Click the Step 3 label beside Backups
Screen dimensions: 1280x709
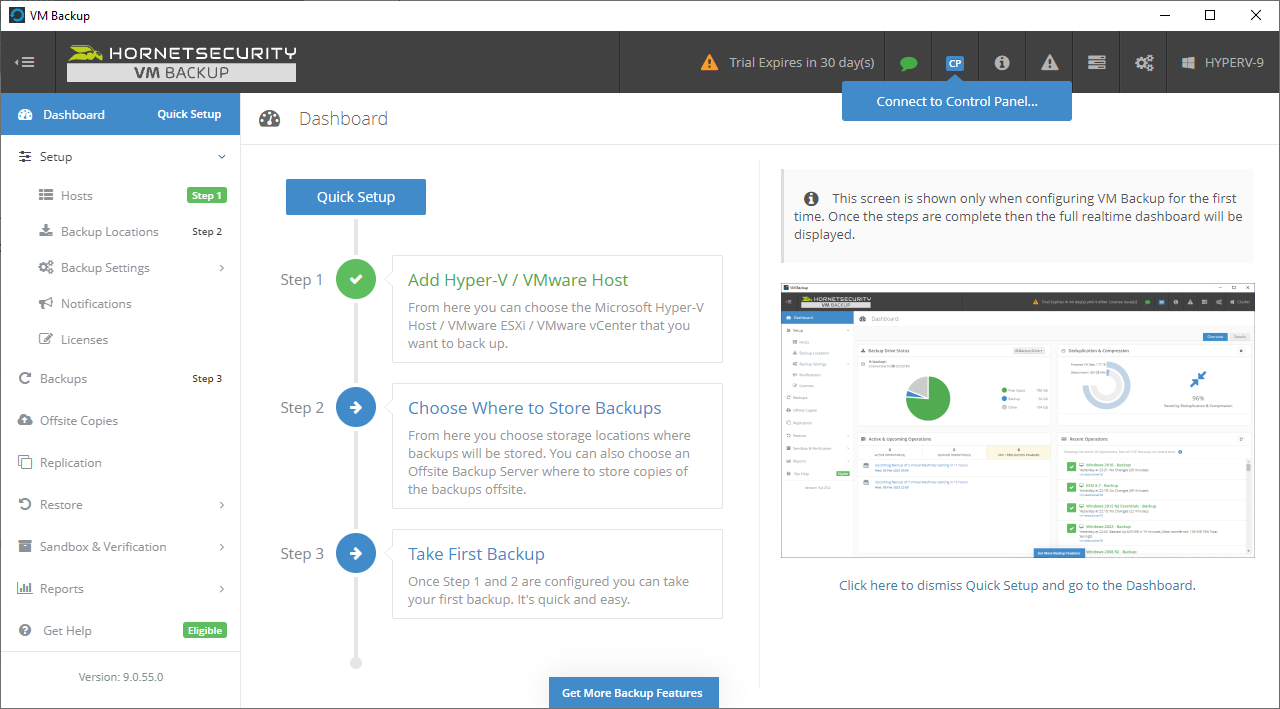207,379
